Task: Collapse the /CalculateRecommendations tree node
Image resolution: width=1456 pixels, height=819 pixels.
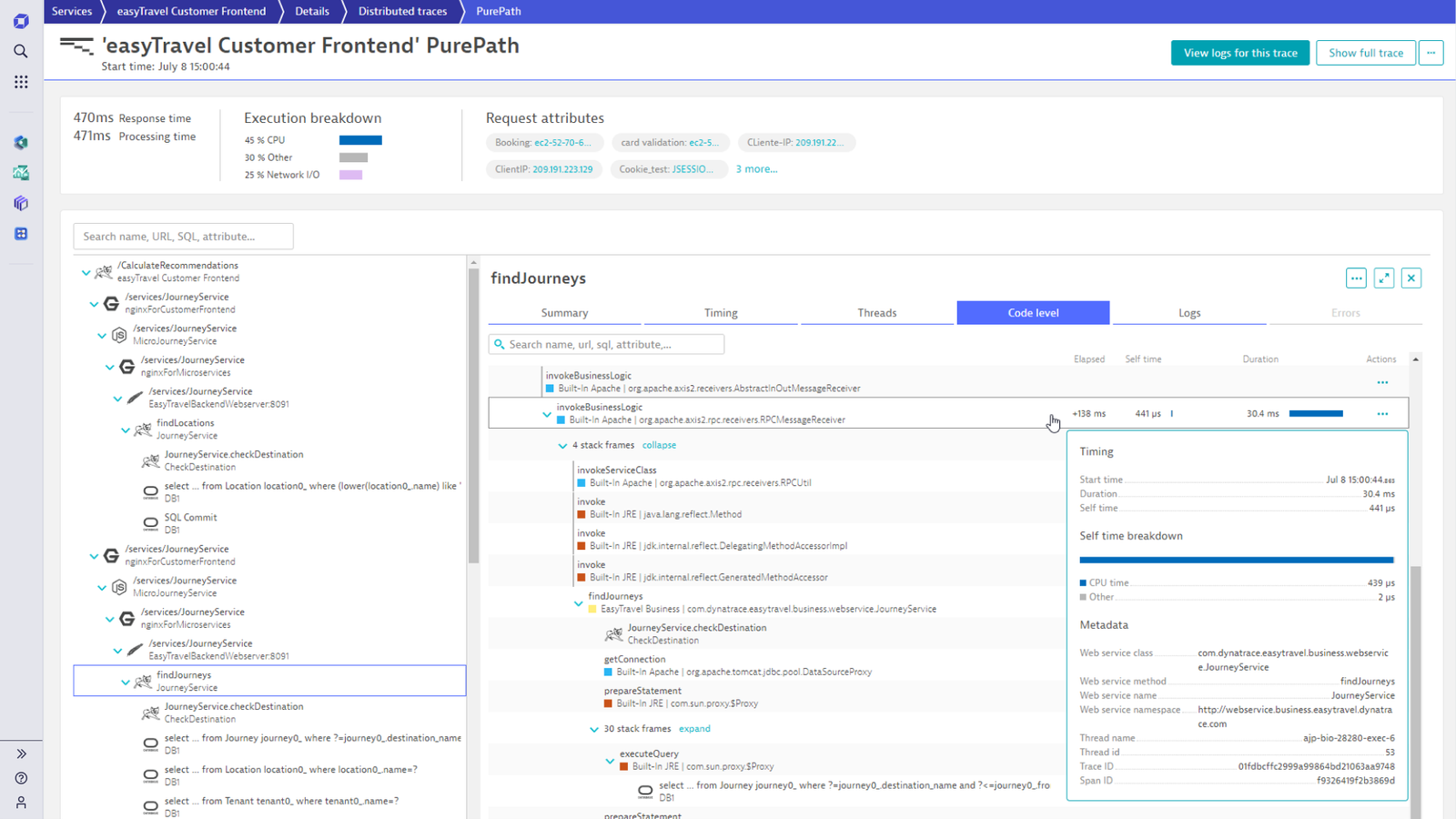Action: 86,272
